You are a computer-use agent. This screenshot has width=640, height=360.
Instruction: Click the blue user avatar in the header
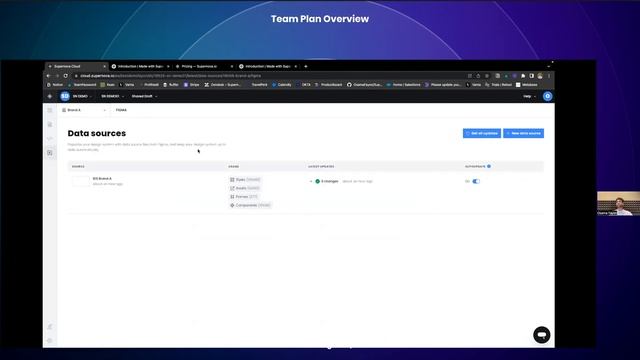tap(548, 96)
